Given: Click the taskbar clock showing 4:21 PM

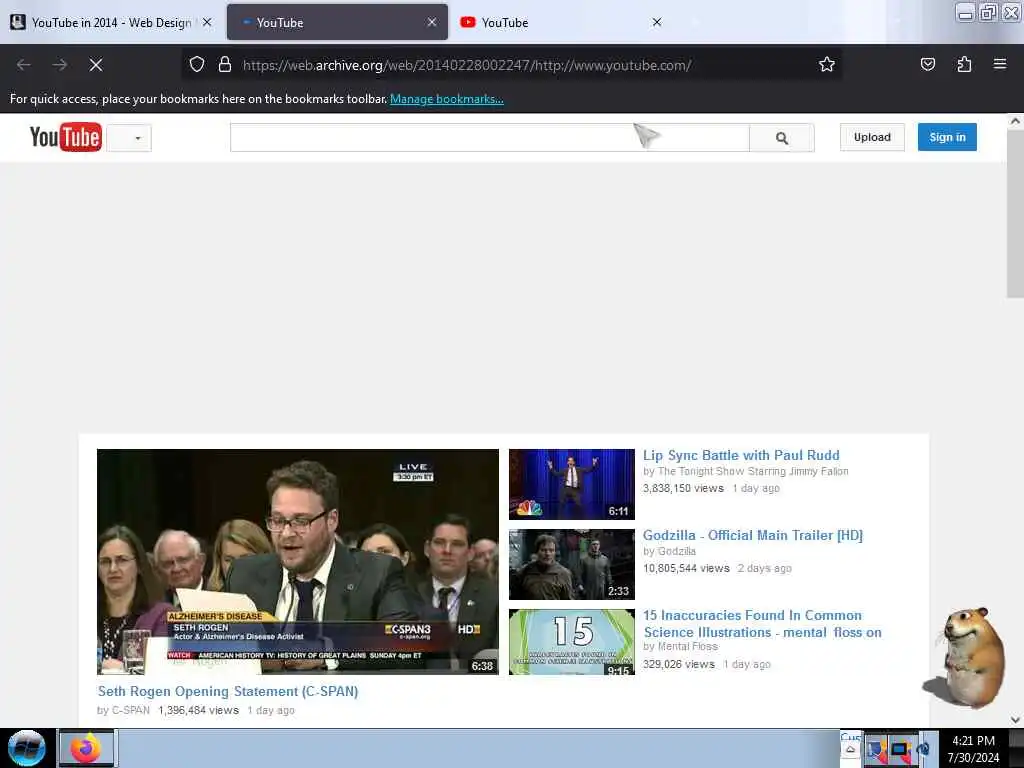Looking at the screenshot, I should 973,749.
